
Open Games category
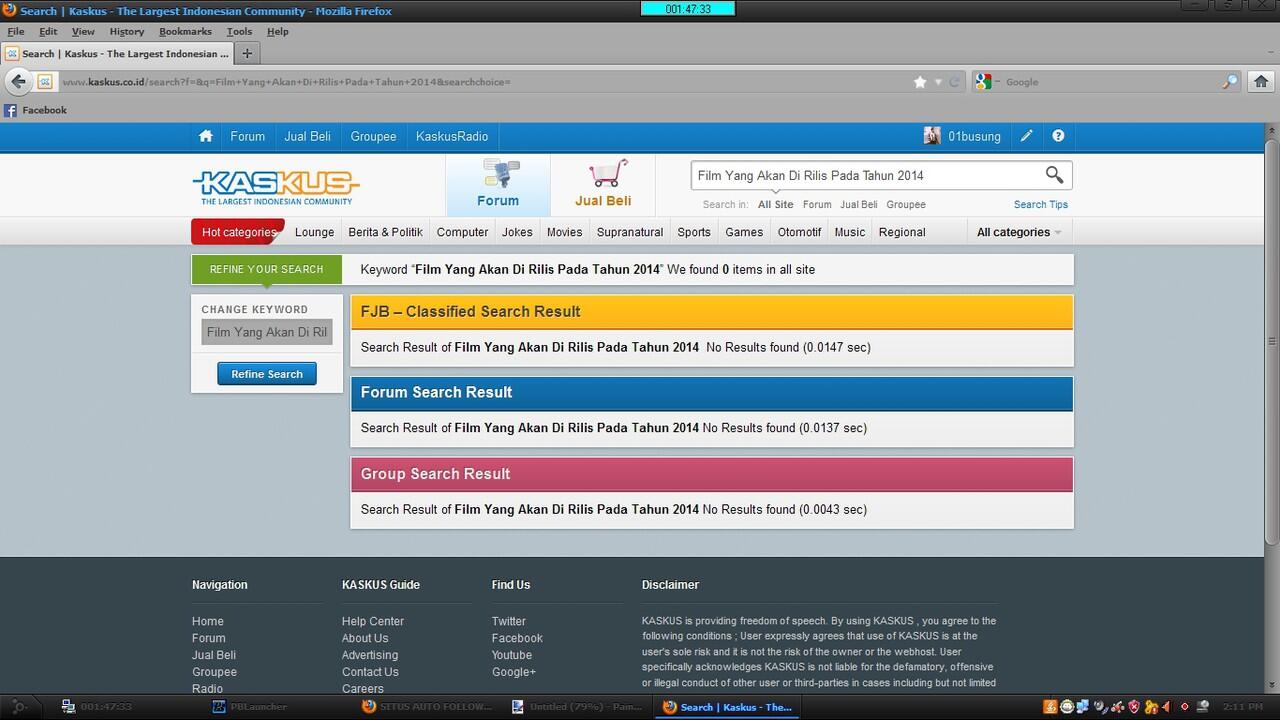coord(744,232)
